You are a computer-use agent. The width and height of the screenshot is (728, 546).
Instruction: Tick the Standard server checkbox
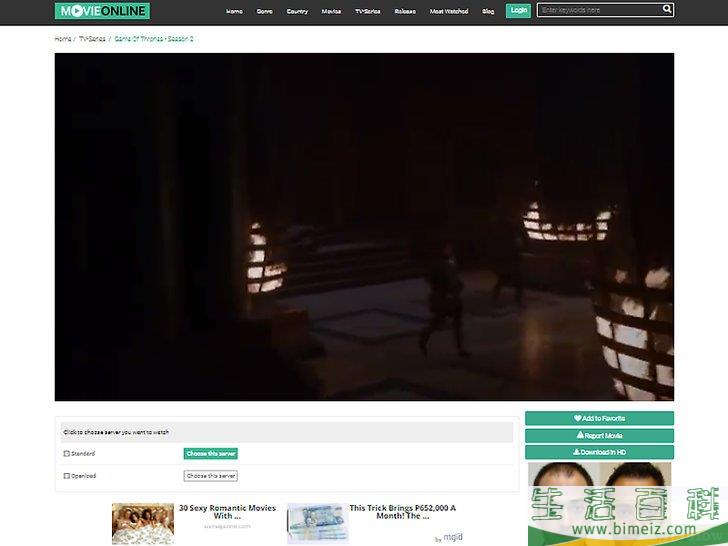click(x=67, y=454)
